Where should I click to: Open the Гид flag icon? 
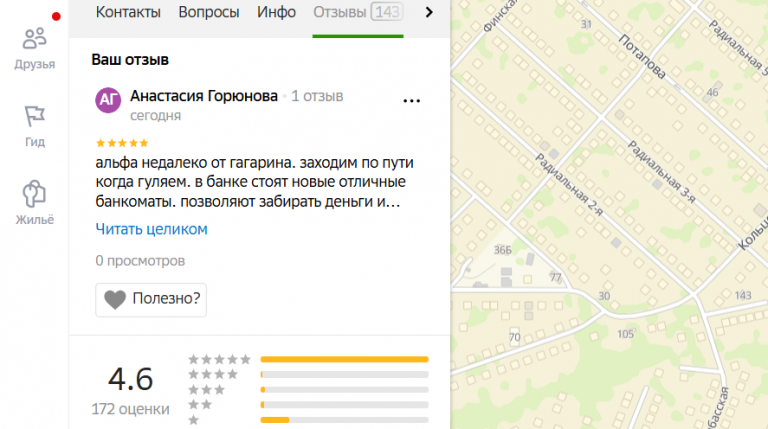[34, 116]
